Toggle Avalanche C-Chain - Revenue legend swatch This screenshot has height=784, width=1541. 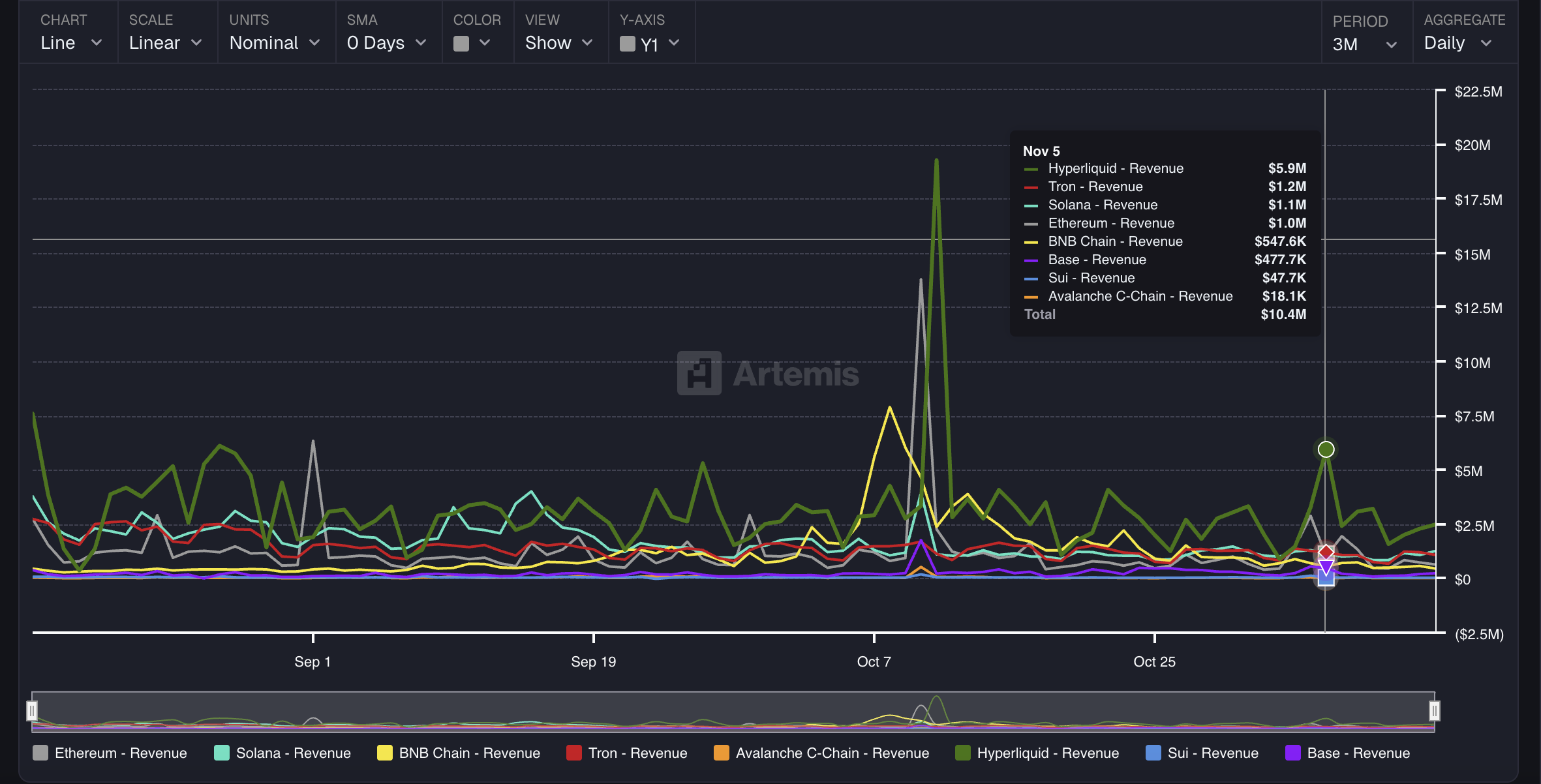click(722, 753)
